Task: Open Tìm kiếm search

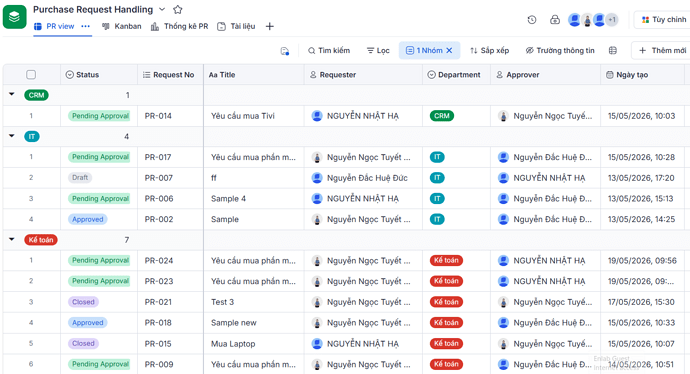Action: coord(329,51)
